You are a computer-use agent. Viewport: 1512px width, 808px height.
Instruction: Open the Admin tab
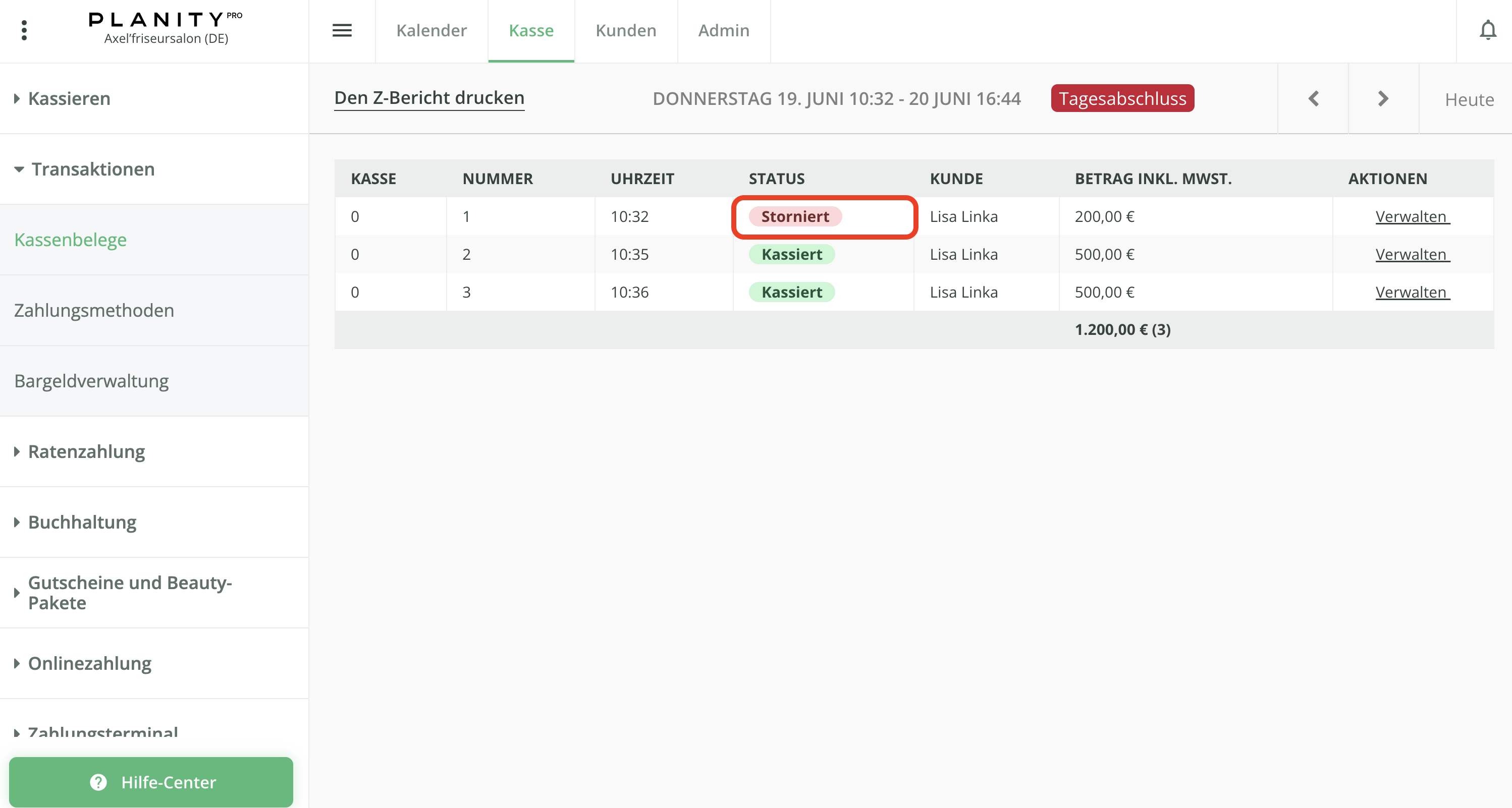click(723, 30)
